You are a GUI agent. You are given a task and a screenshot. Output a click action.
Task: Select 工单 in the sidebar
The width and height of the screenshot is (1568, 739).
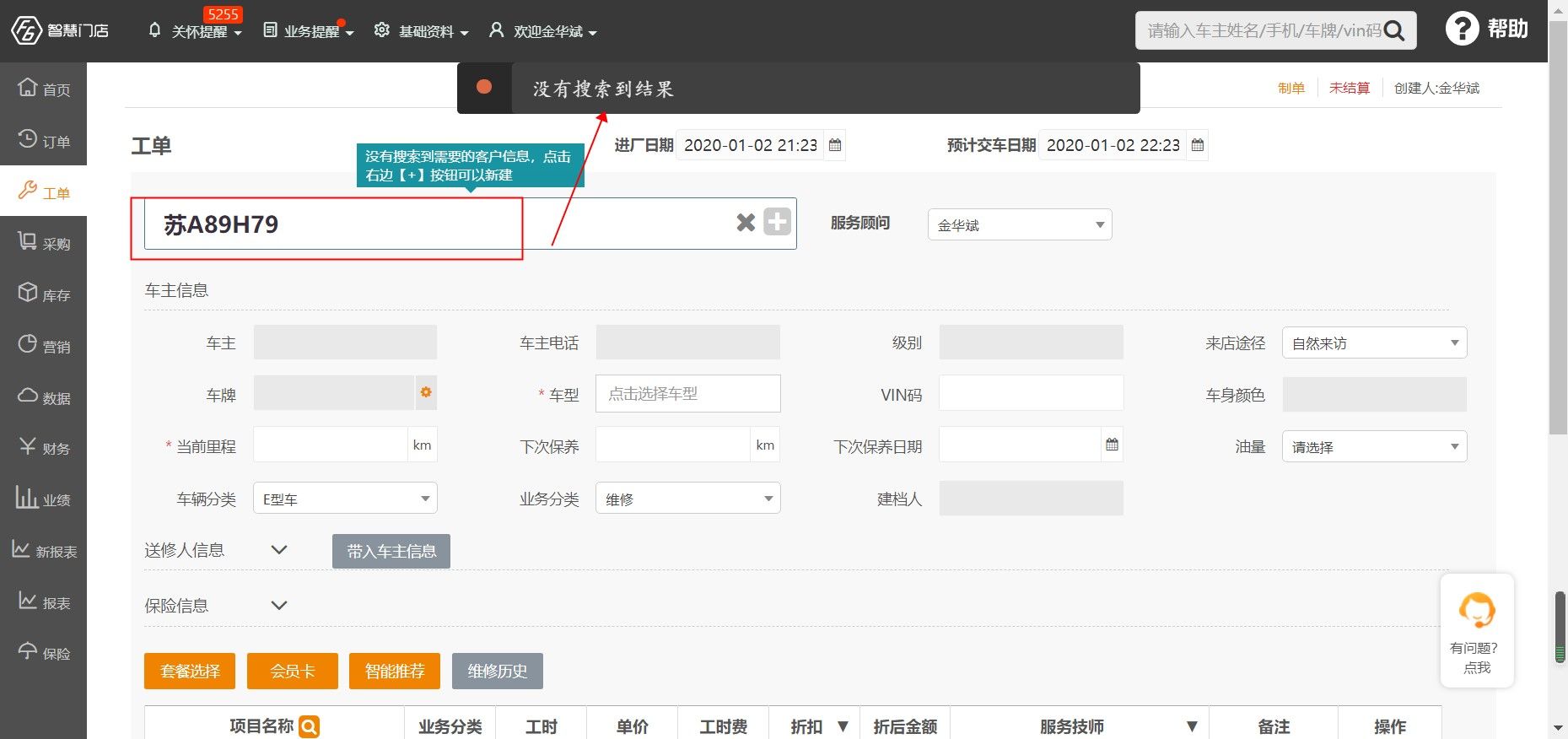(44, 191)
